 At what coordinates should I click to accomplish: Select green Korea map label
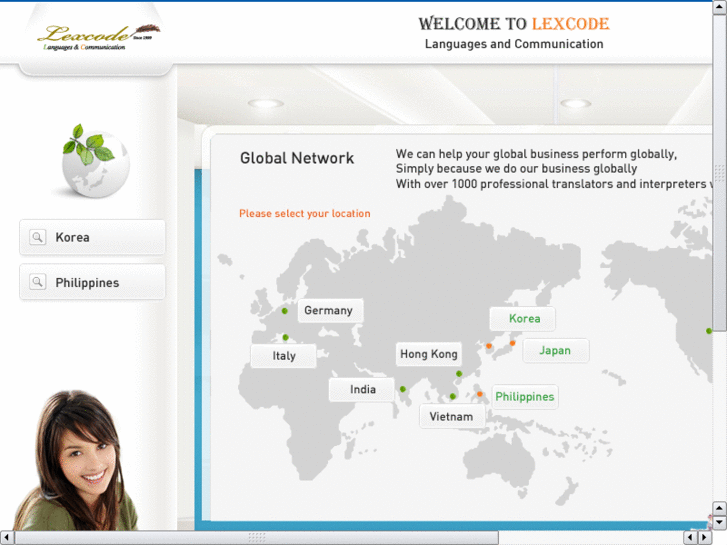tap(523, 319)
